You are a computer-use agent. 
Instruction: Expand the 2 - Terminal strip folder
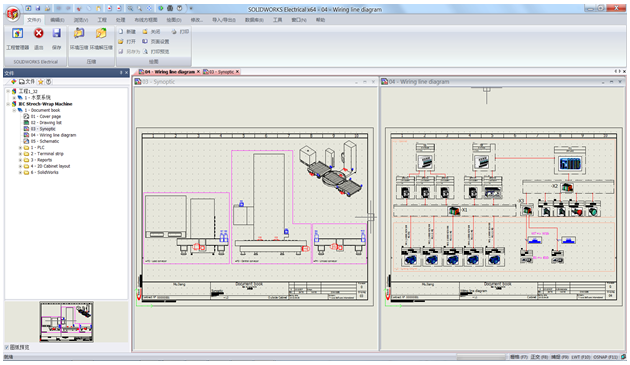[x=20, y=154]
